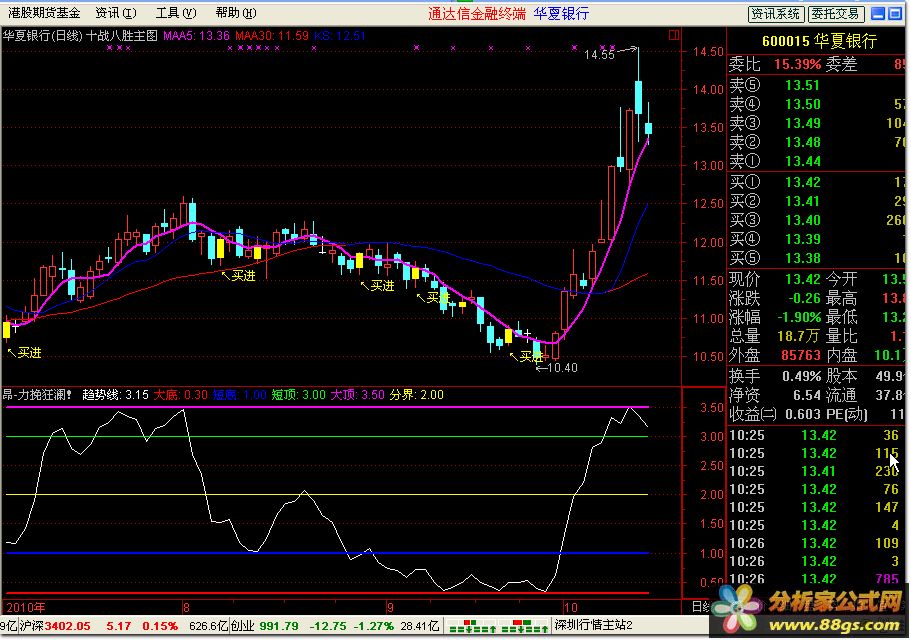The image size is (911, 640).
Task: Click the month 10 mark on the time axis
Action: point(571,607)
